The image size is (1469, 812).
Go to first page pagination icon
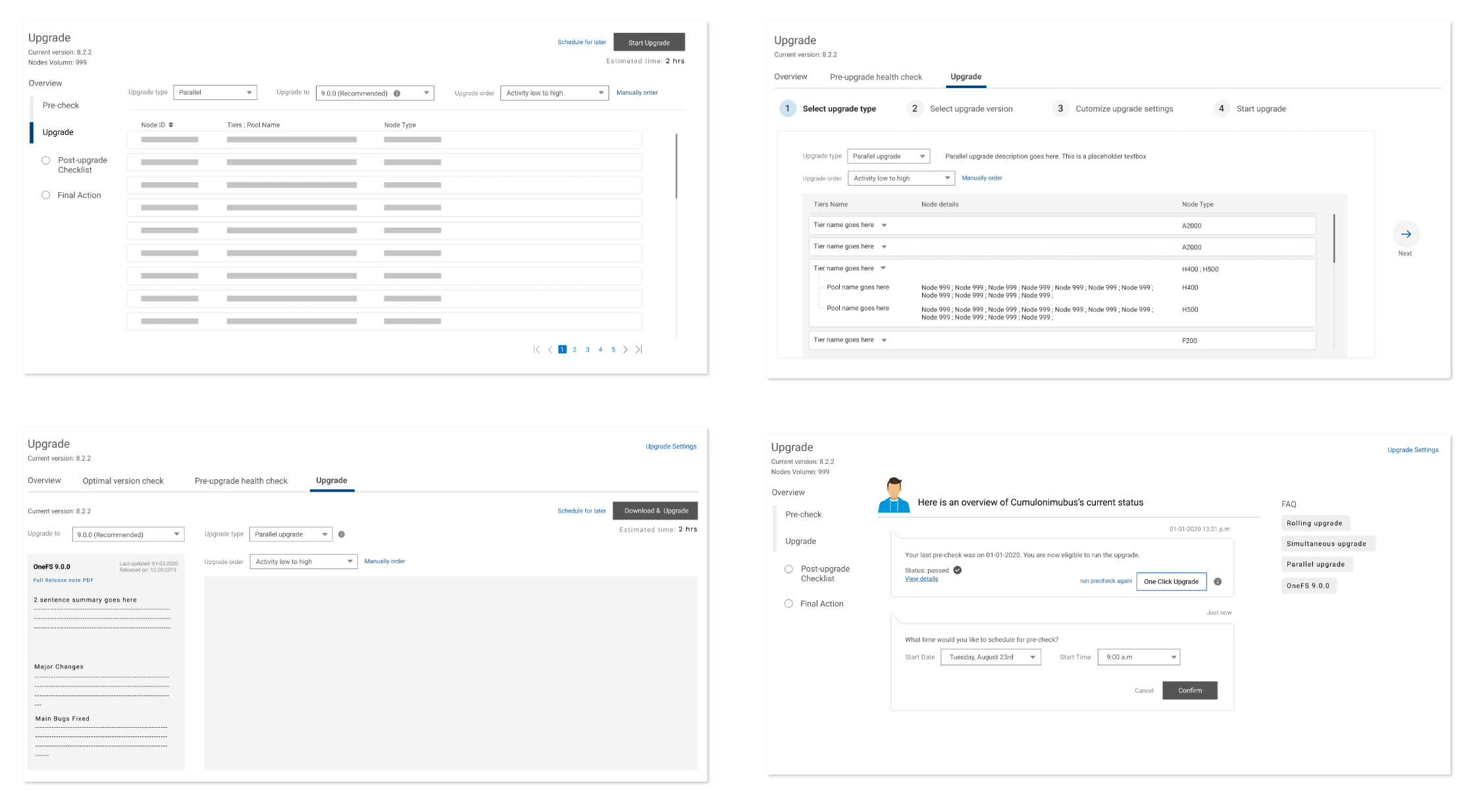536,350
